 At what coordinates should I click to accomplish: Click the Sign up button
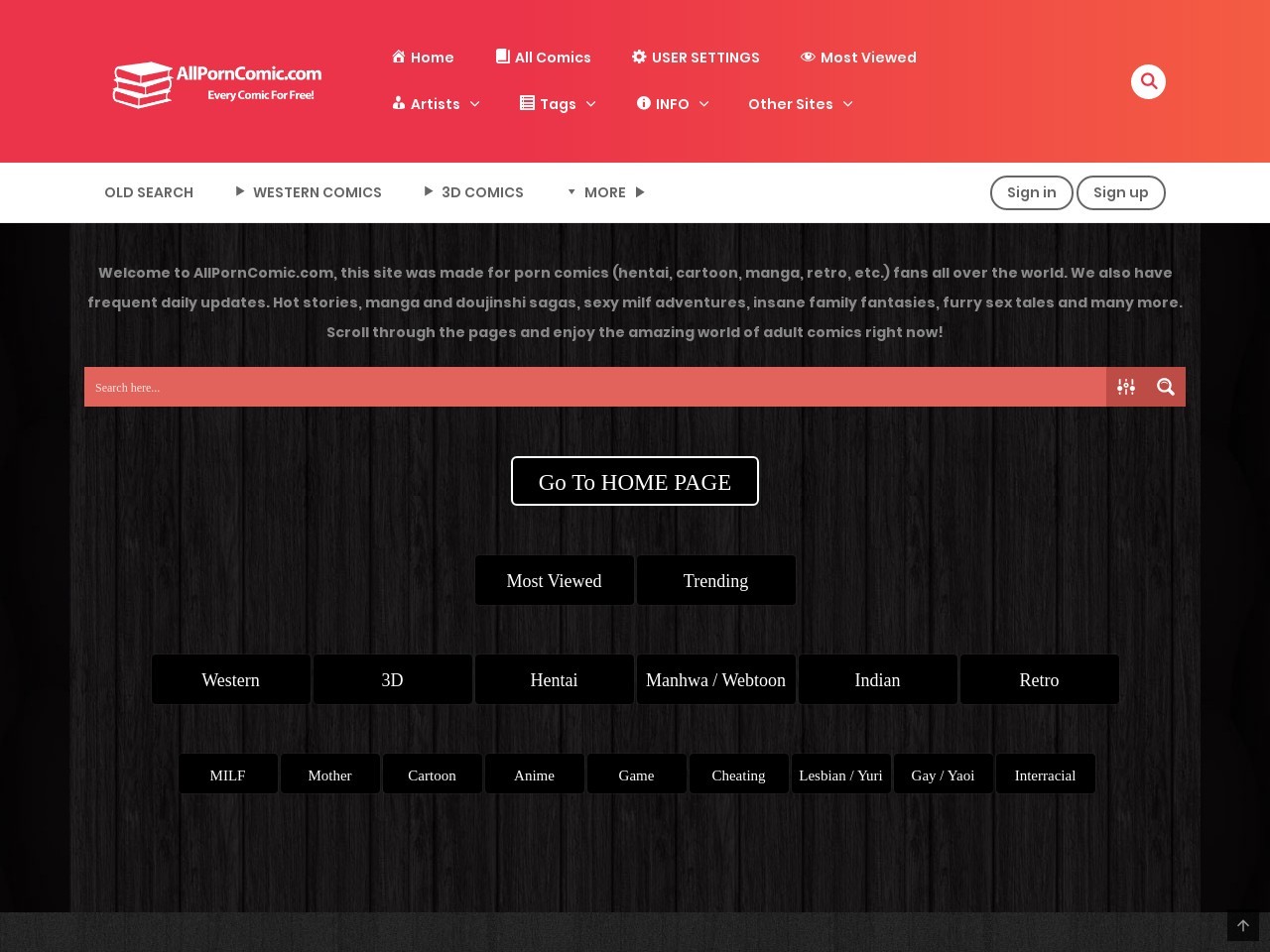pyautogui.click(x=1121, y=192)
